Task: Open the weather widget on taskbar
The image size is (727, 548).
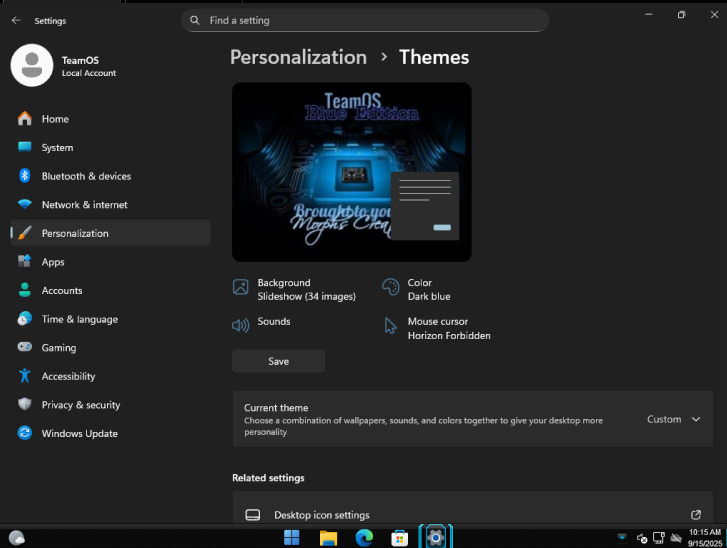Action: [x=17, y=538]
